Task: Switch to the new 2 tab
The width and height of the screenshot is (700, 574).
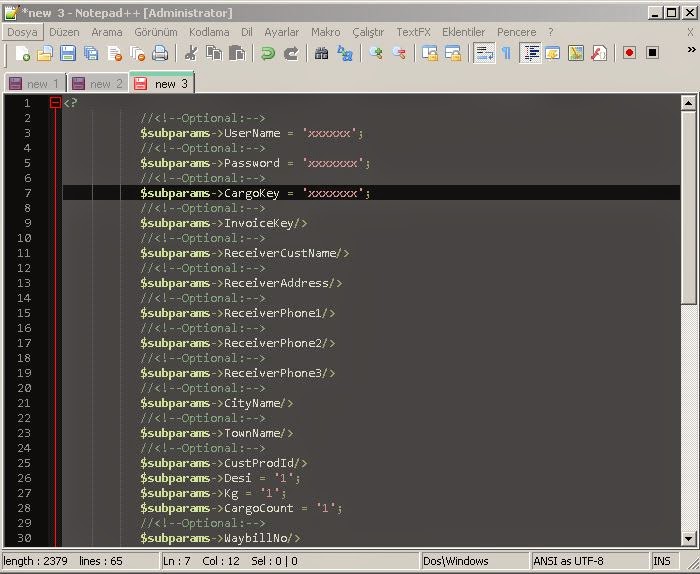Action: point(98,83)
